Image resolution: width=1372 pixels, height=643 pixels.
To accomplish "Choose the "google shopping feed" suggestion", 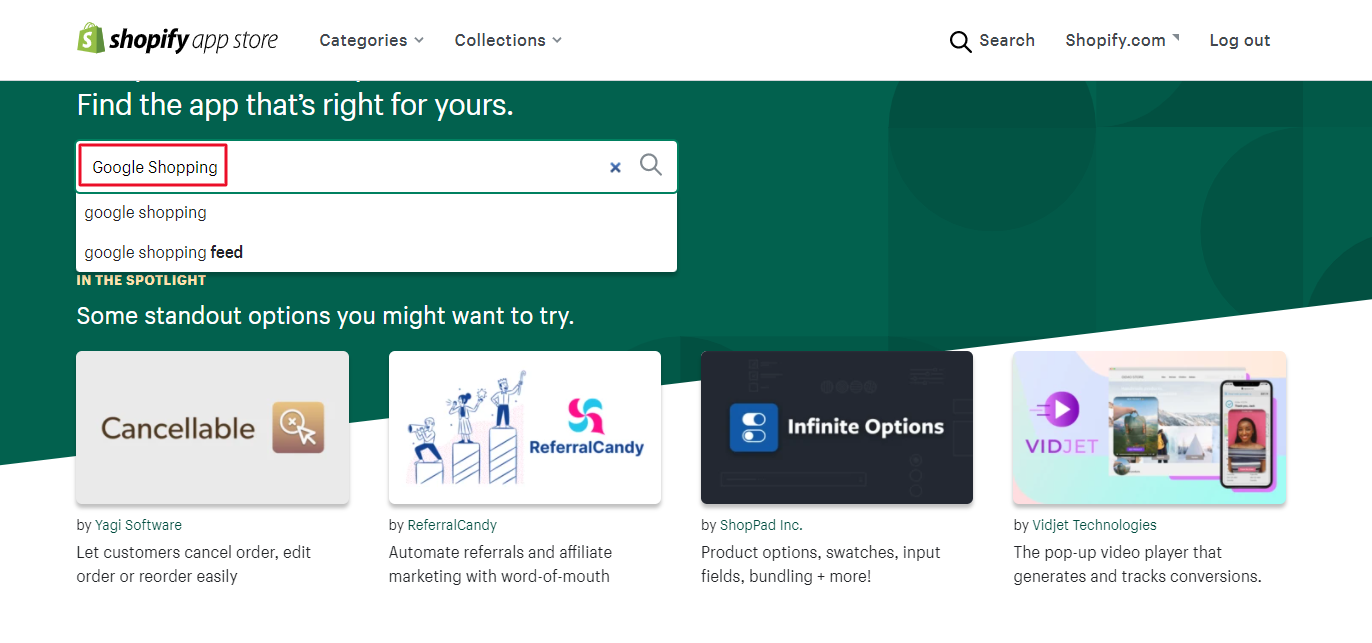I will click(376, 252).
